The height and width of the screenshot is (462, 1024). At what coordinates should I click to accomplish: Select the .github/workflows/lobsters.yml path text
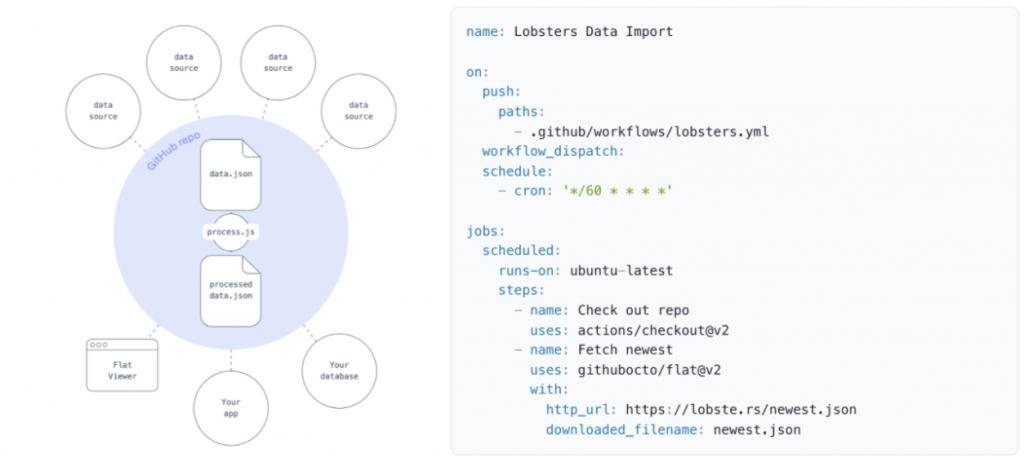[x=649, y=131]
